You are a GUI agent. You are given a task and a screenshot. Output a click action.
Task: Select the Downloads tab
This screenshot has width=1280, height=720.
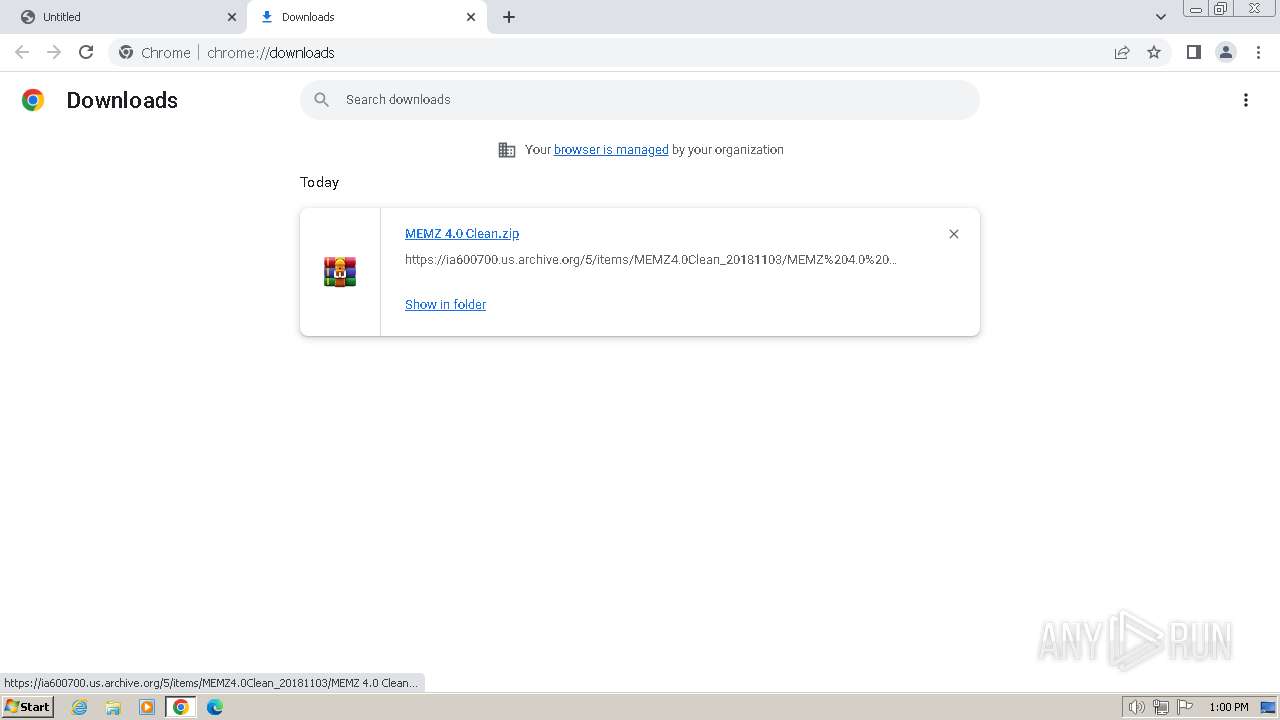pyautogui.click(x=368, y=17)
